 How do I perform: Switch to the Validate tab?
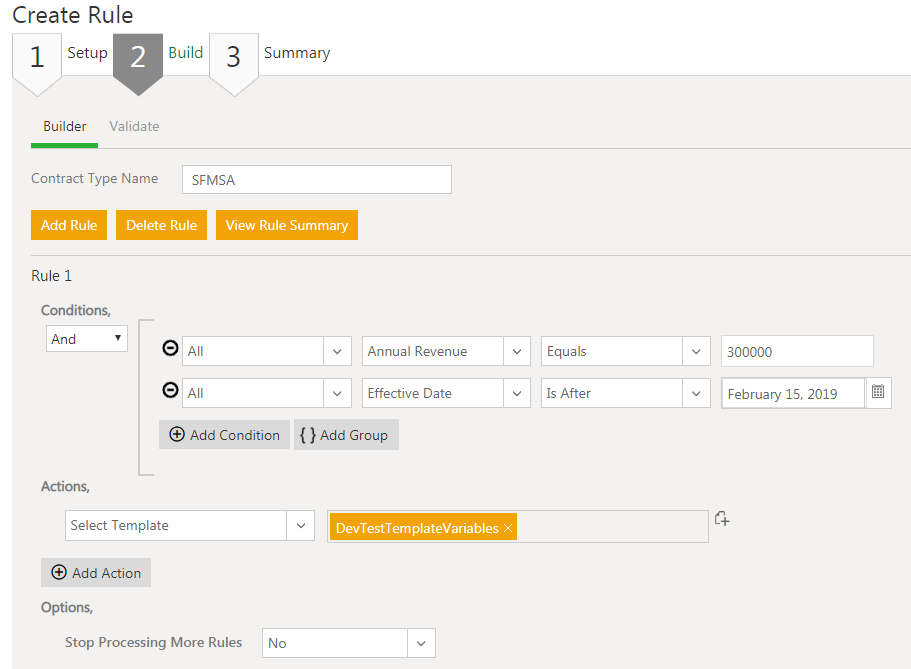134,127
